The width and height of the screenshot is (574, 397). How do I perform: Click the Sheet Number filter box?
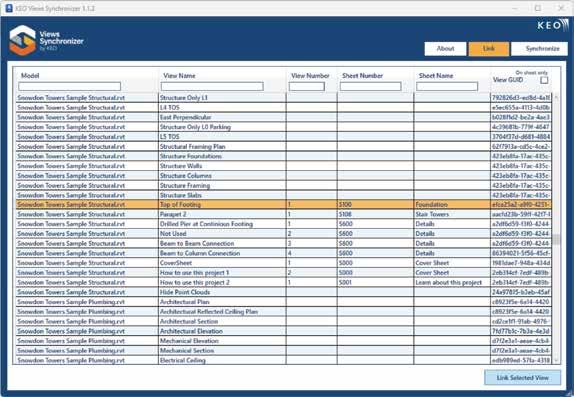pyautogui.click(x=370, y=86)
